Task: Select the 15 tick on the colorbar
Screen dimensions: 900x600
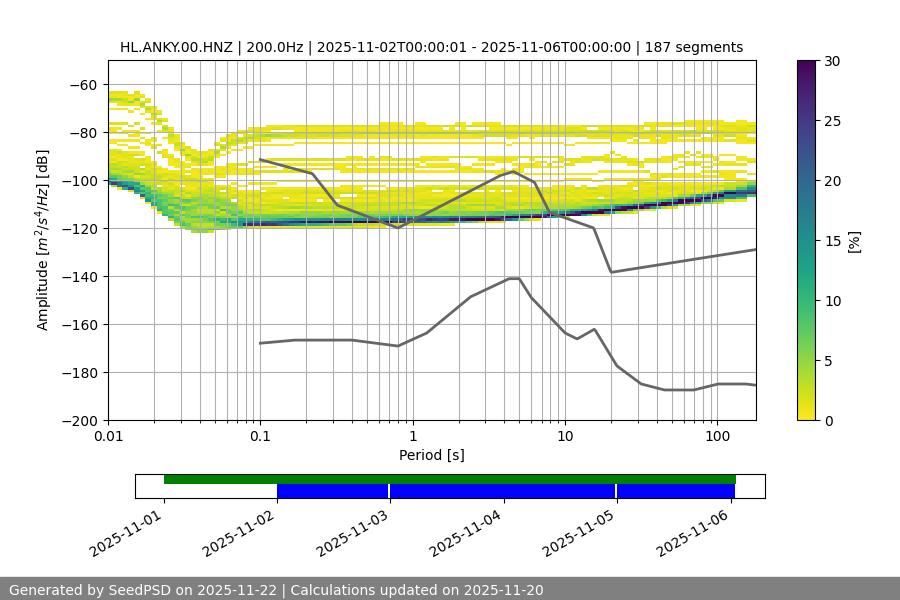Action: pyautogui.click(x=831, y=241)
